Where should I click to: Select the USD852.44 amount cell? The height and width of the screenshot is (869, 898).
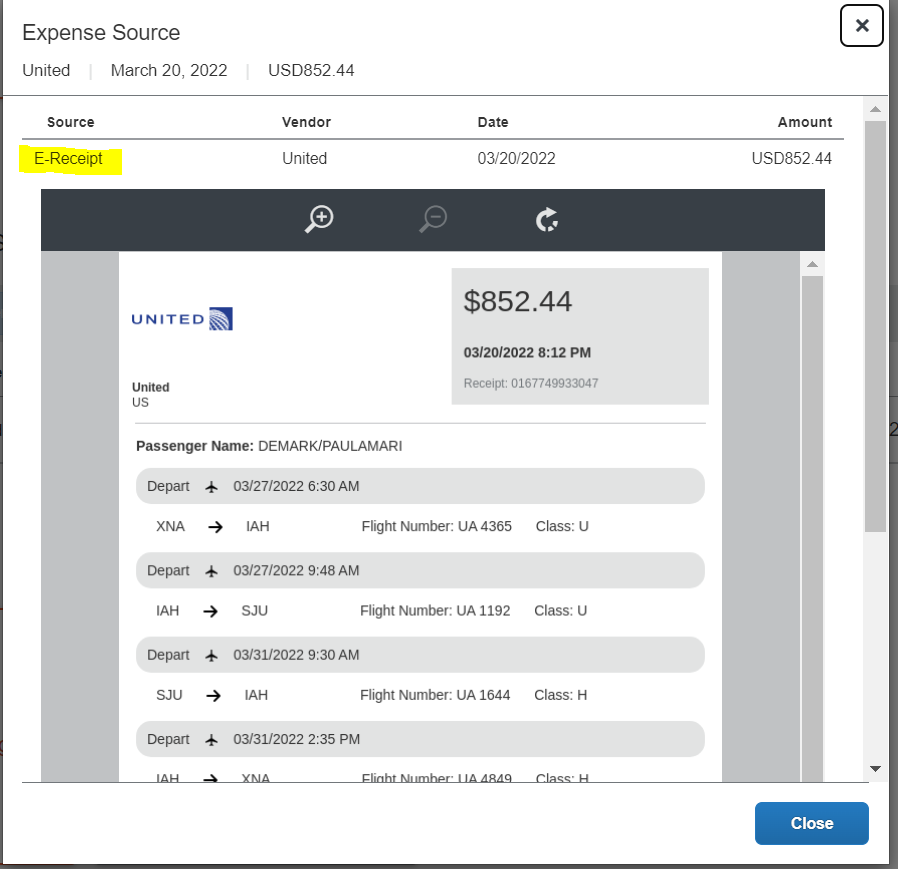coord(791,159)
